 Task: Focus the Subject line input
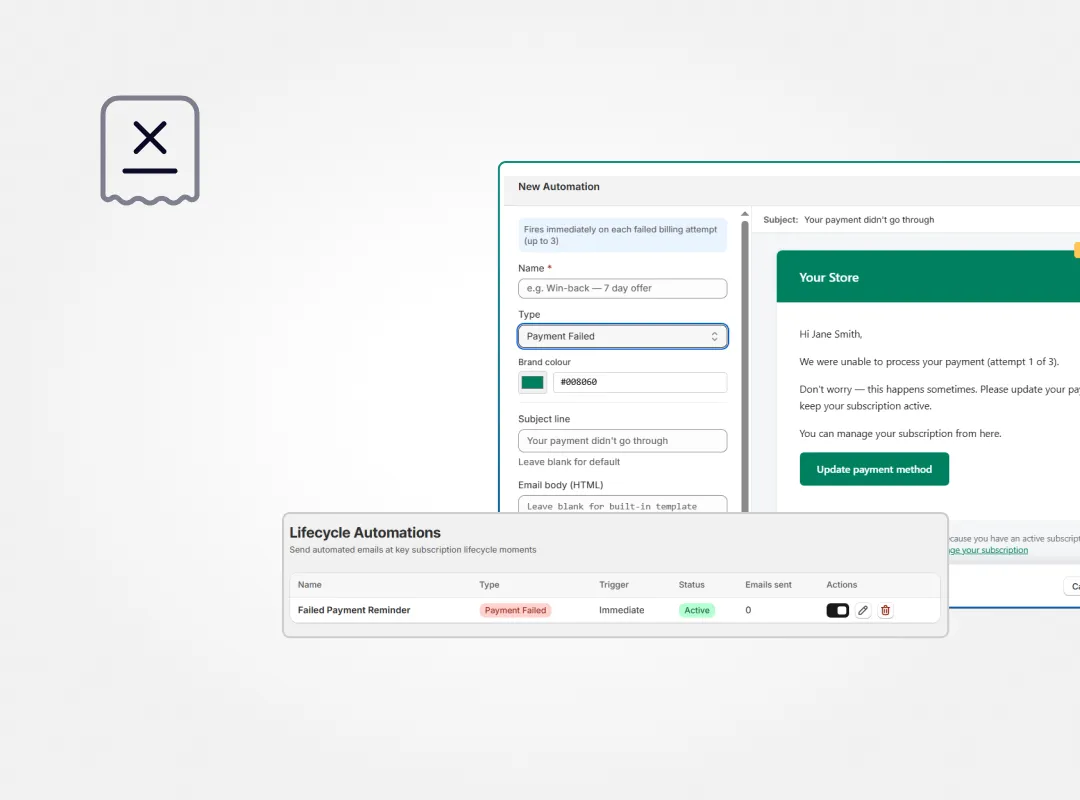coord(623,441)
